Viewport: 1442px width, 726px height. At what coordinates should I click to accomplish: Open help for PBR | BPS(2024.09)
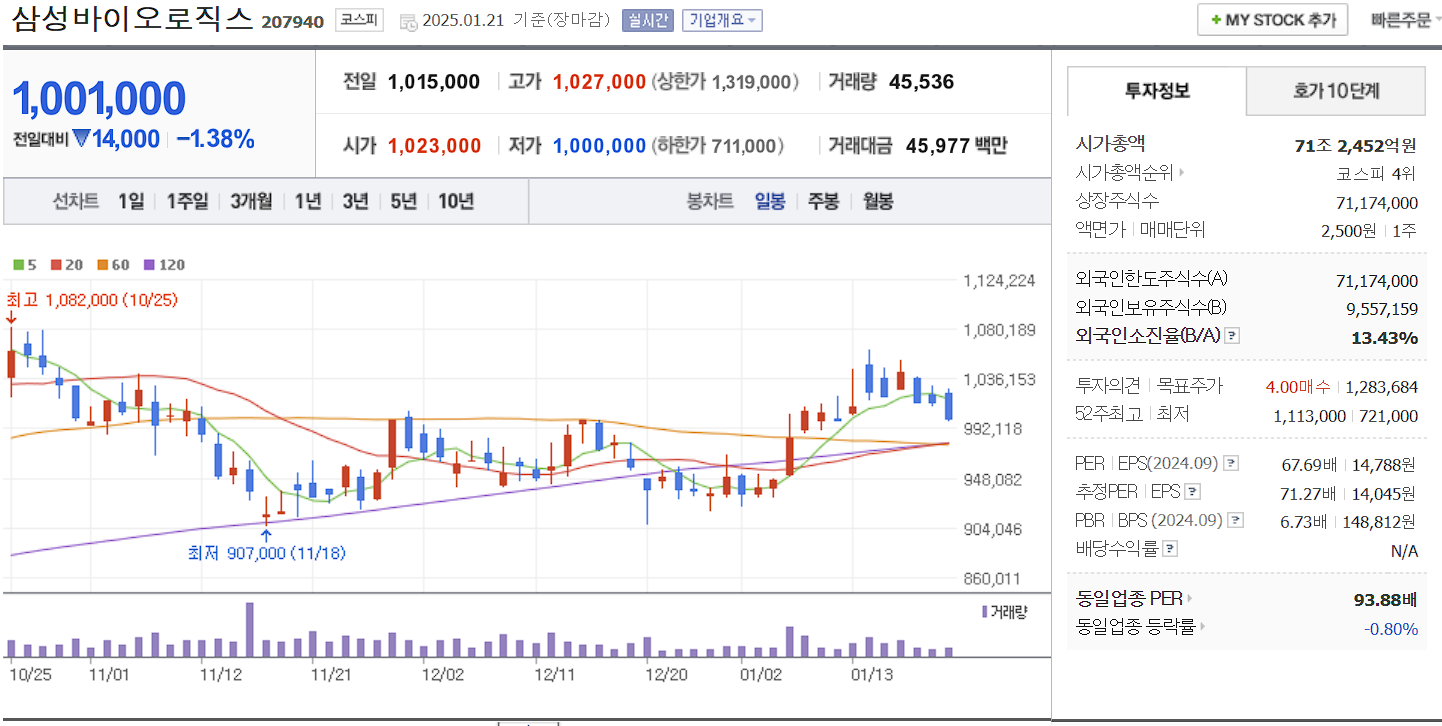1235,519
